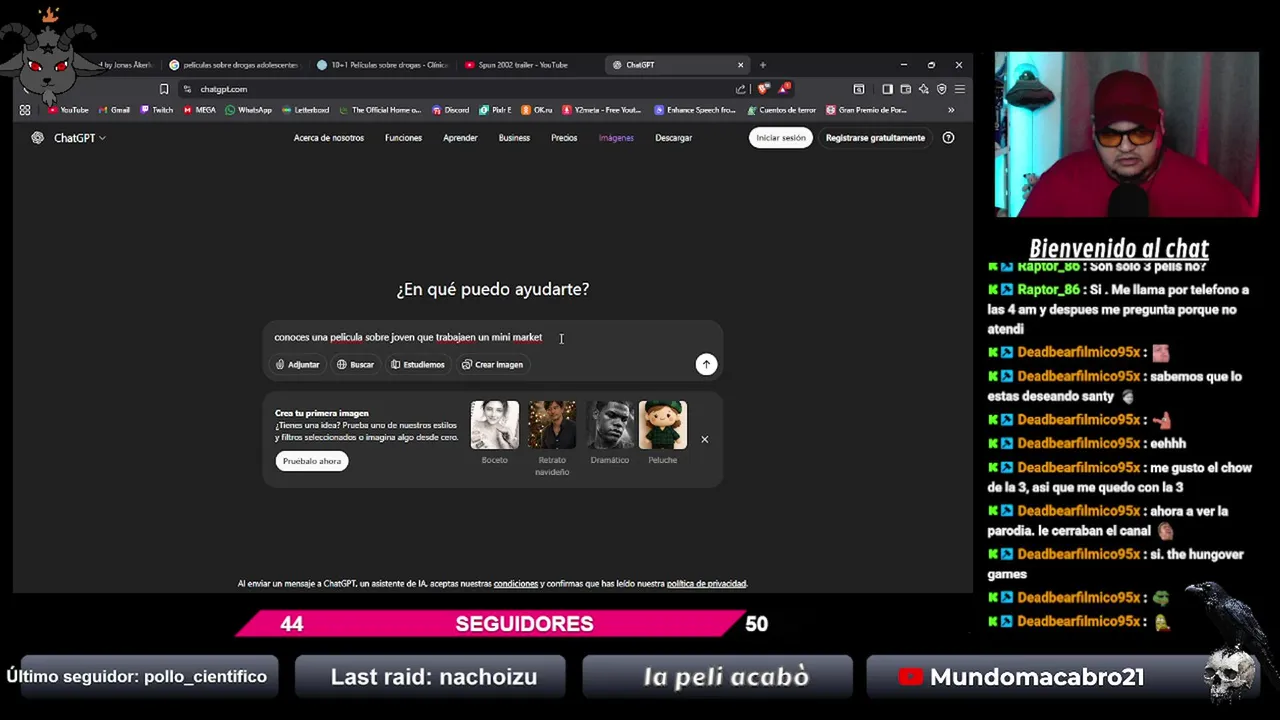Select the Peluche style thumbnail
Screen dimensions: 1280x720
click(x=663, y=425)
